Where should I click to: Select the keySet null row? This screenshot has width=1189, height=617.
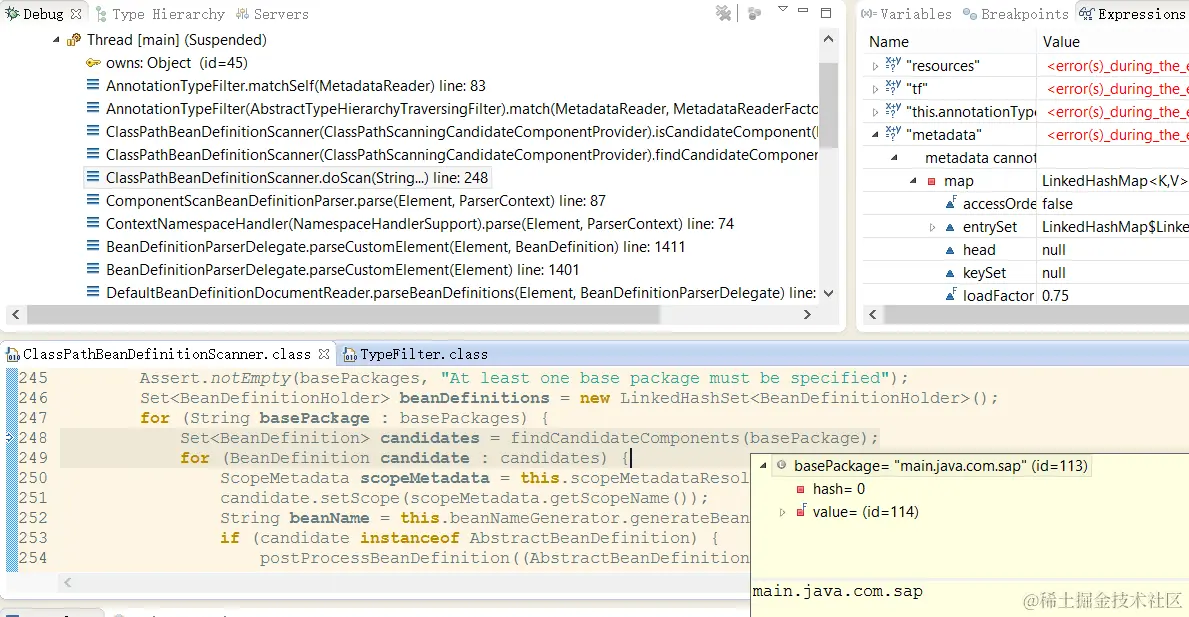coord(1026,273)
